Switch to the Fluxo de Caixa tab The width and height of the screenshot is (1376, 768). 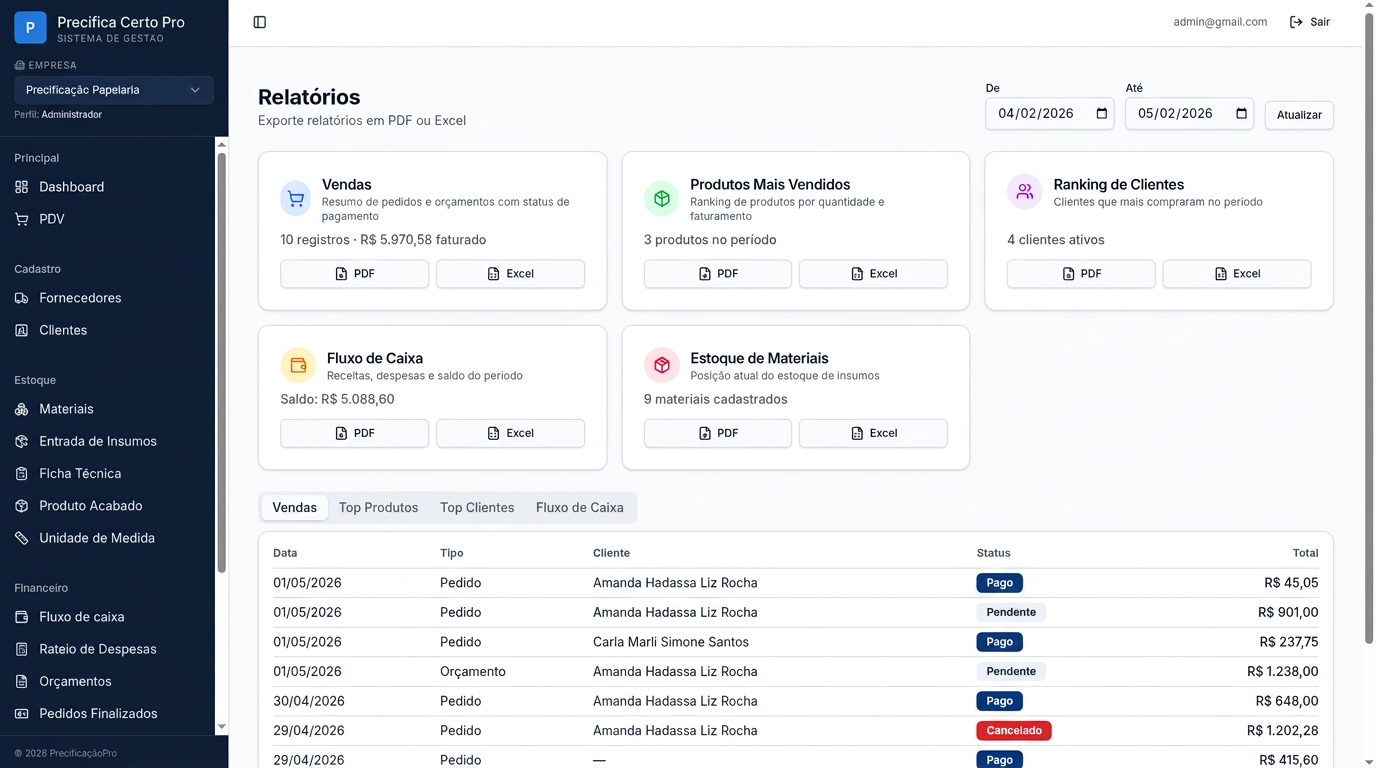(580, 508)
